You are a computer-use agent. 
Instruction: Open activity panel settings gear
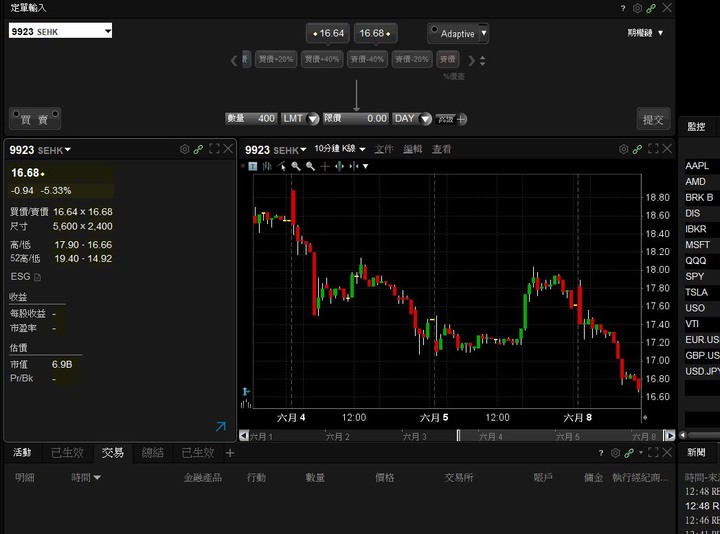[x=616, y=453]
